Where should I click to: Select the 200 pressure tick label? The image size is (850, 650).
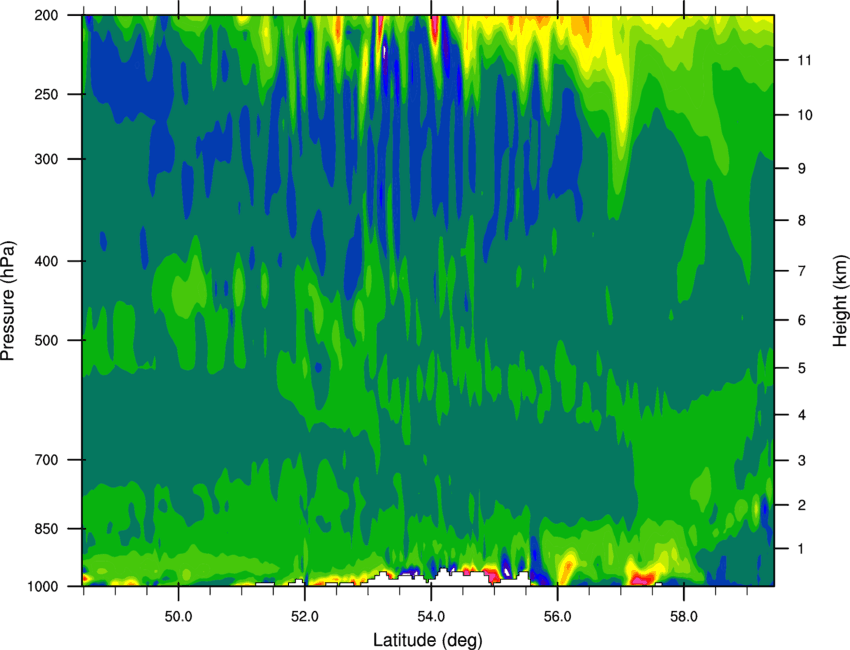coord(47,15)
